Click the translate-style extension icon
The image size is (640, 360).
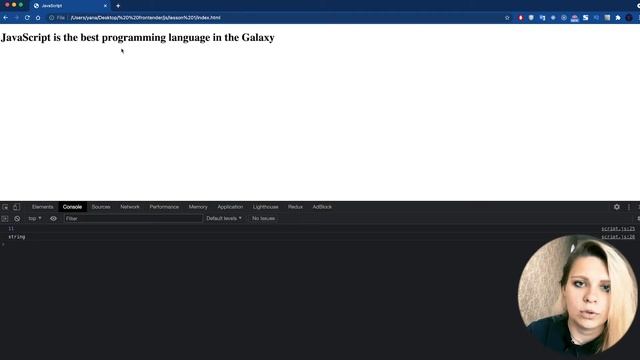(x=542, y=18)
